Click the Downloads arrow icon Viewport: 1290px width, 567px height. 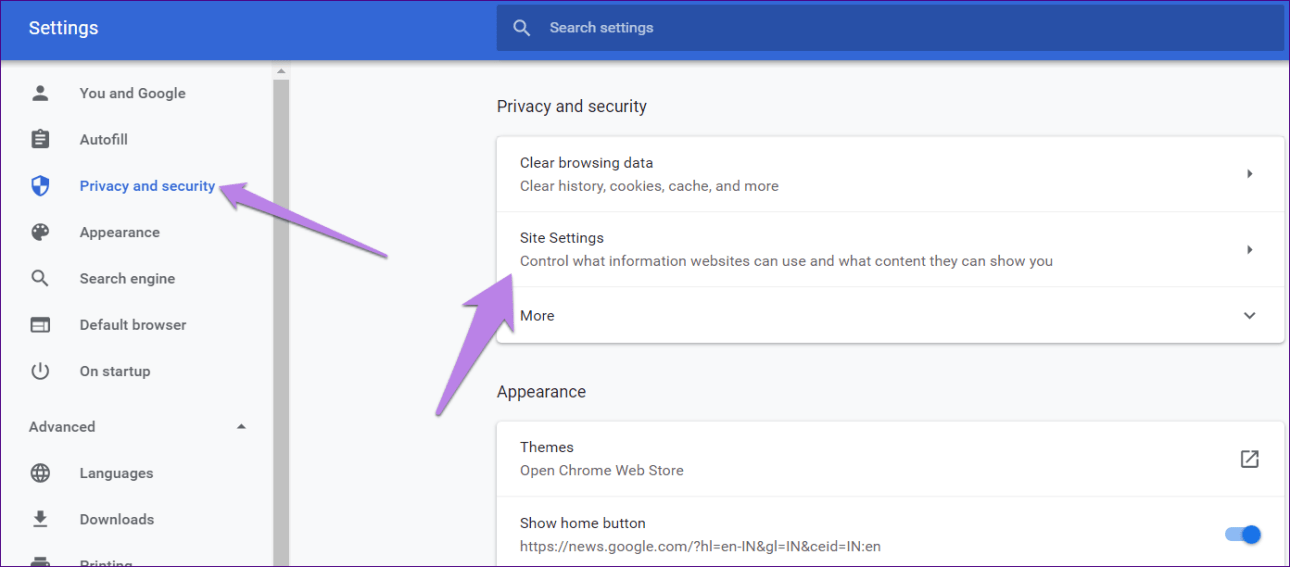coord(40,519)
